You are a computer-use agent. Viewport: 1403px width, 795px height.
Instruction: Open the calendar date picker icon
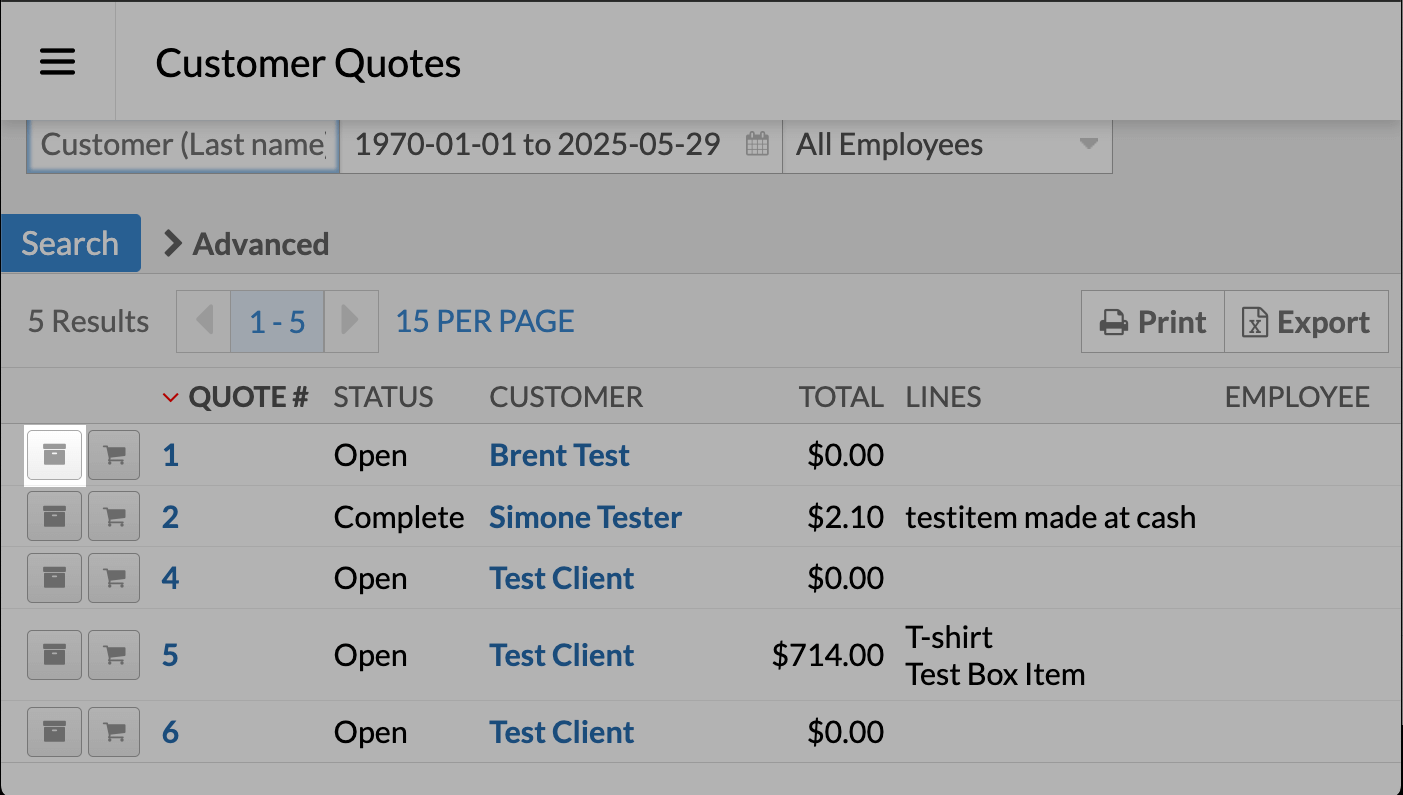point(758,145)
